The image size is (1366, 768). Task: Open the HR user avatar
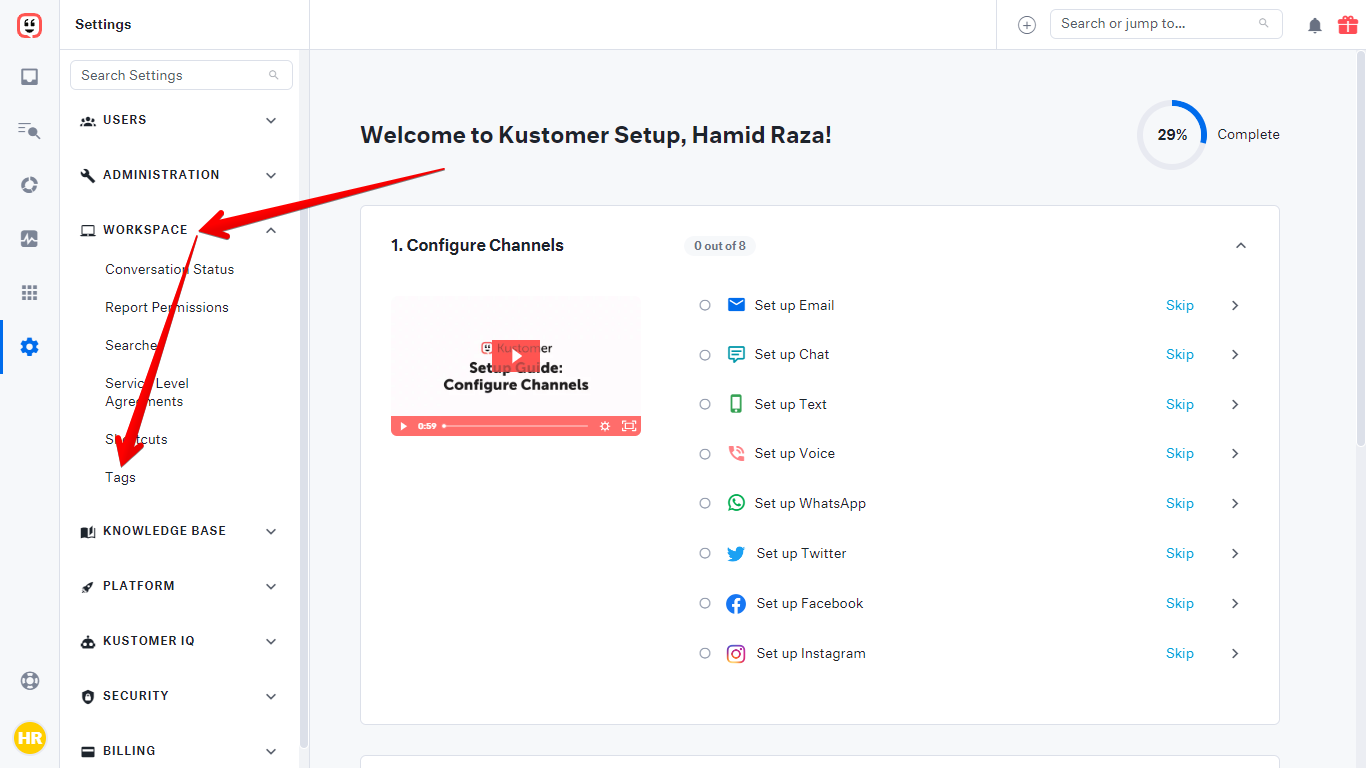[30, 738]
